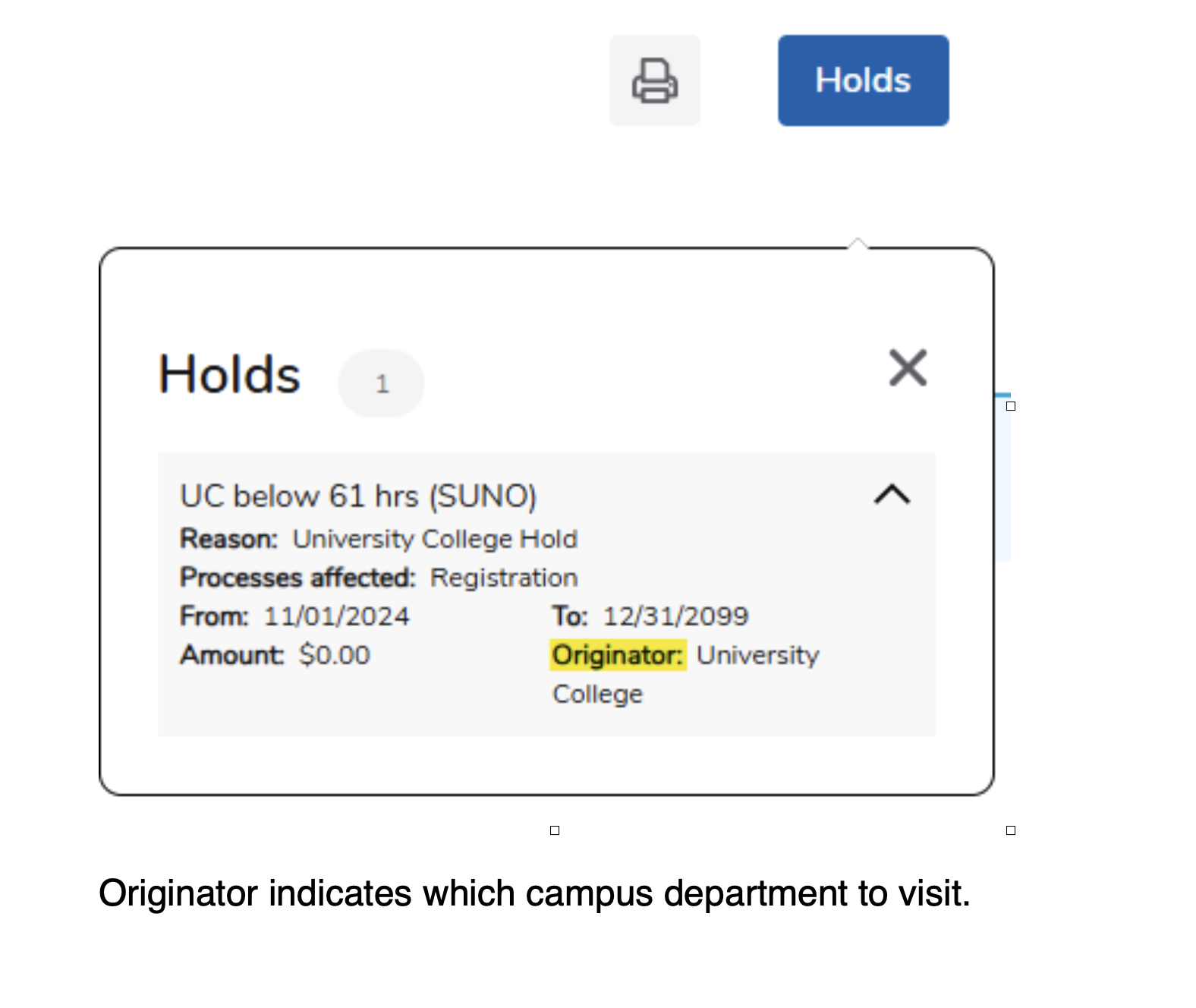Viewport: 1196px width, 1008px height.
Task: Click the blue Holds button
Action: tap(863, 80)
